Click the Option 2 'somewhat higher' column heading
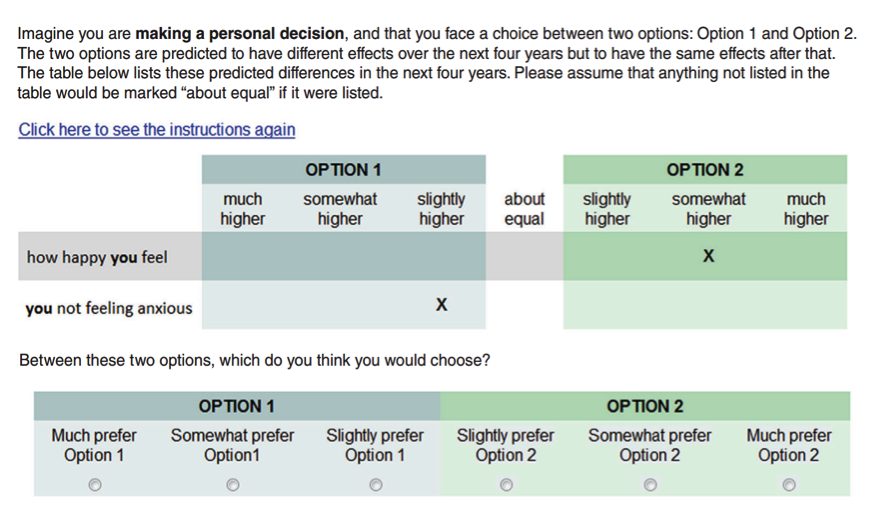 tap(708, 209)
